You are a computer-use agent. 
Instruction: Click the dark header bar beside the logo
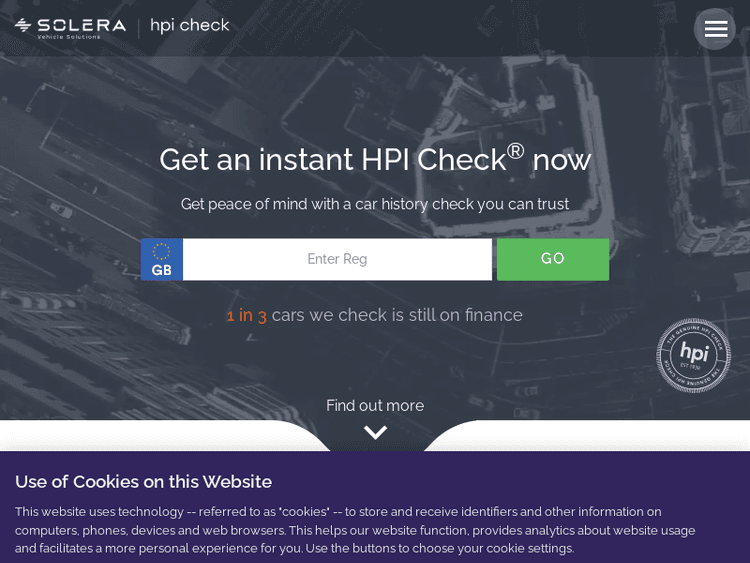pos(450,28)
